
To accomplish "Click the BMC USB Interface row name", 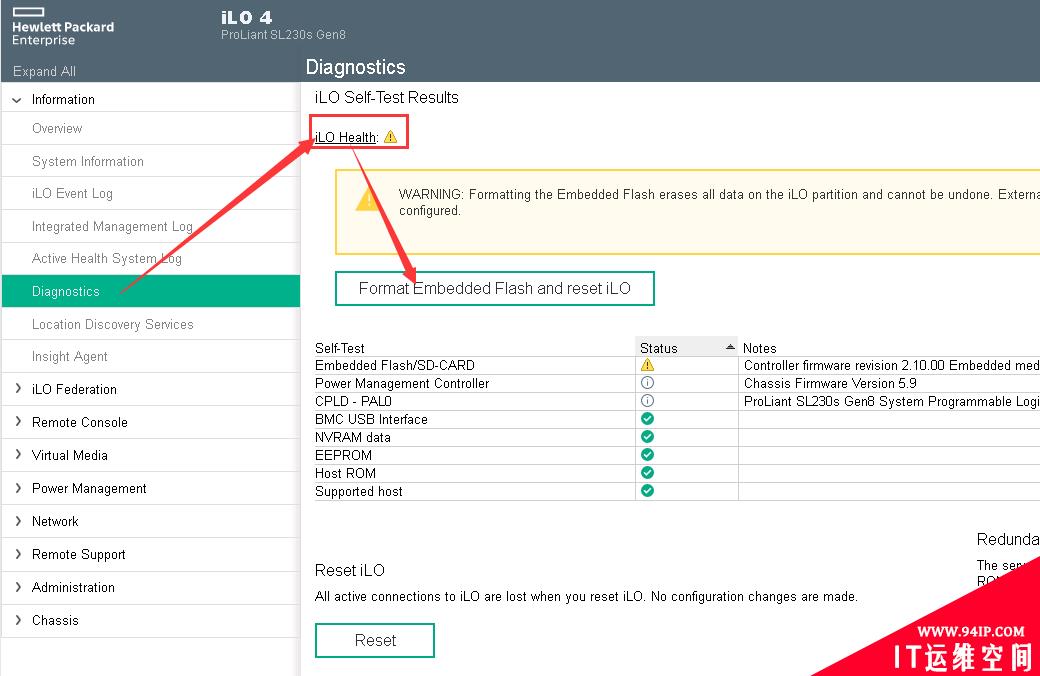I will (371, 419).
